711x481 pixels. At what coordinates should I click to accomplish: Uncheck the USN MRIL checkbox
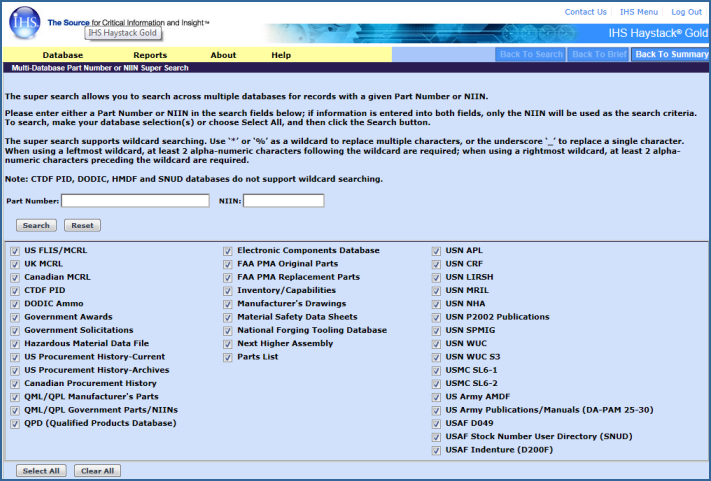pyautogui.click(x=436, y=291)
